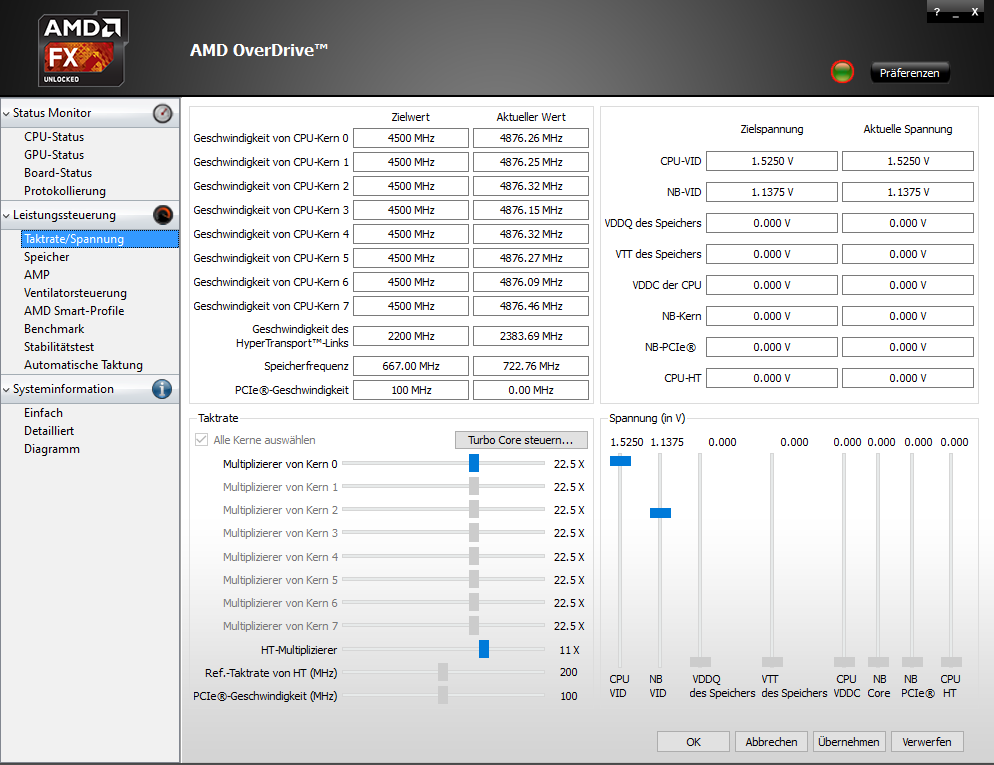Click Speicherfrequenz Zielwert field 667.00 MHz
Viewport: 994px width, 765px height.
411,366
